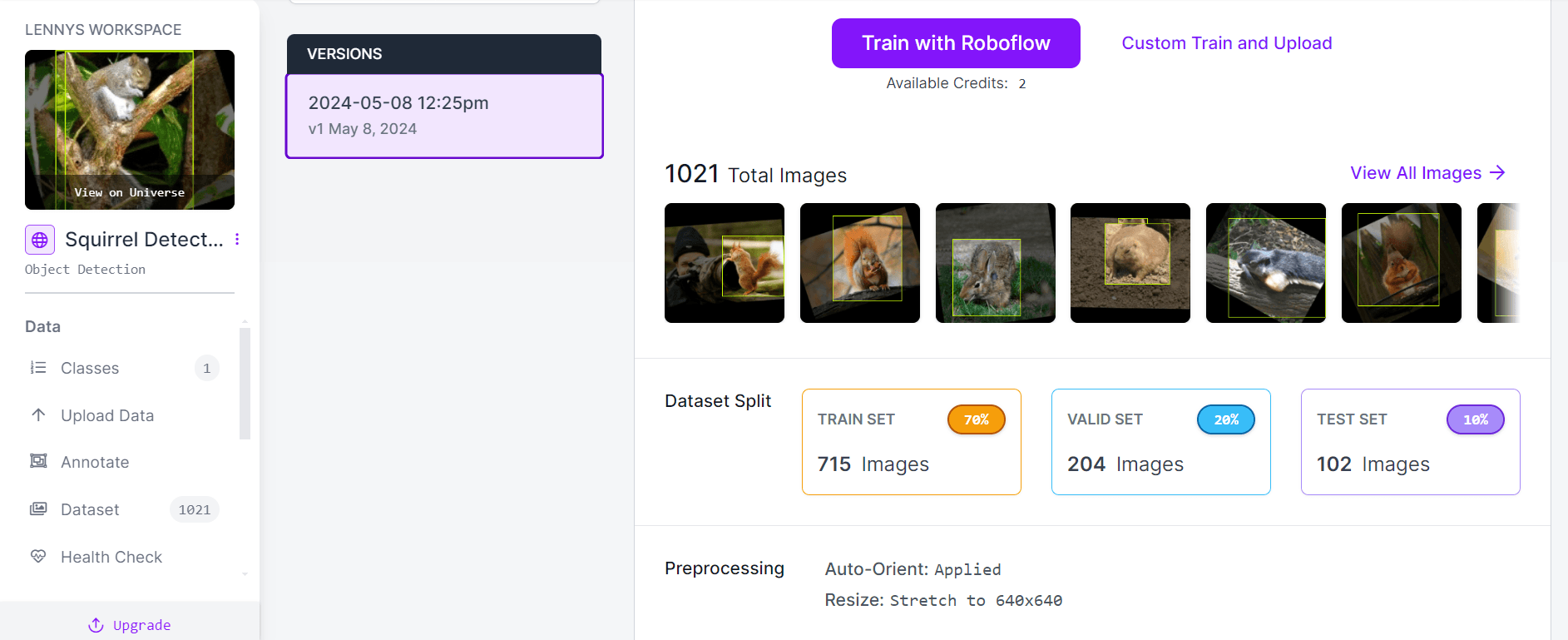This screenshot has height=640, width=1568.
Task: Click View on Universe project thumbnail
Action: click(130, 130)
